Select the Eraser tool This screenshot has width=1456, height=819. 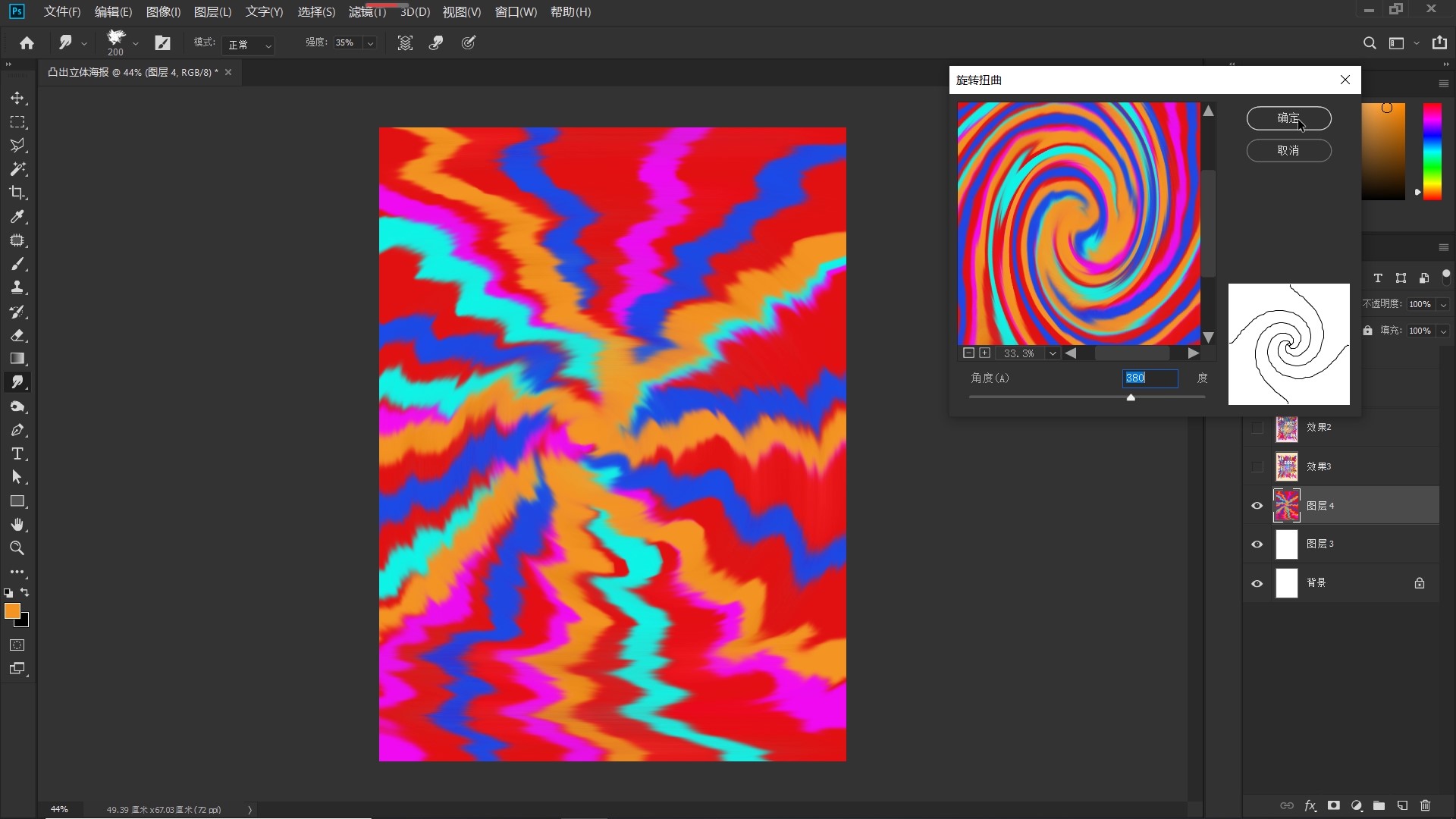coord(17,335)
